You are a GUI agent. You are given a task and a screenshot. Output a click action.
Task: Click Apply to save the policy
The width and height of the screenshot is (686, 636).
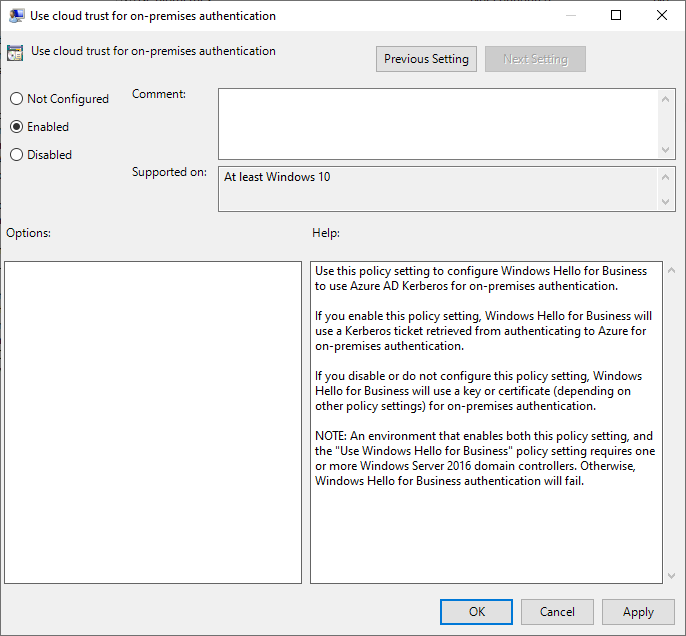click(638, 612)
